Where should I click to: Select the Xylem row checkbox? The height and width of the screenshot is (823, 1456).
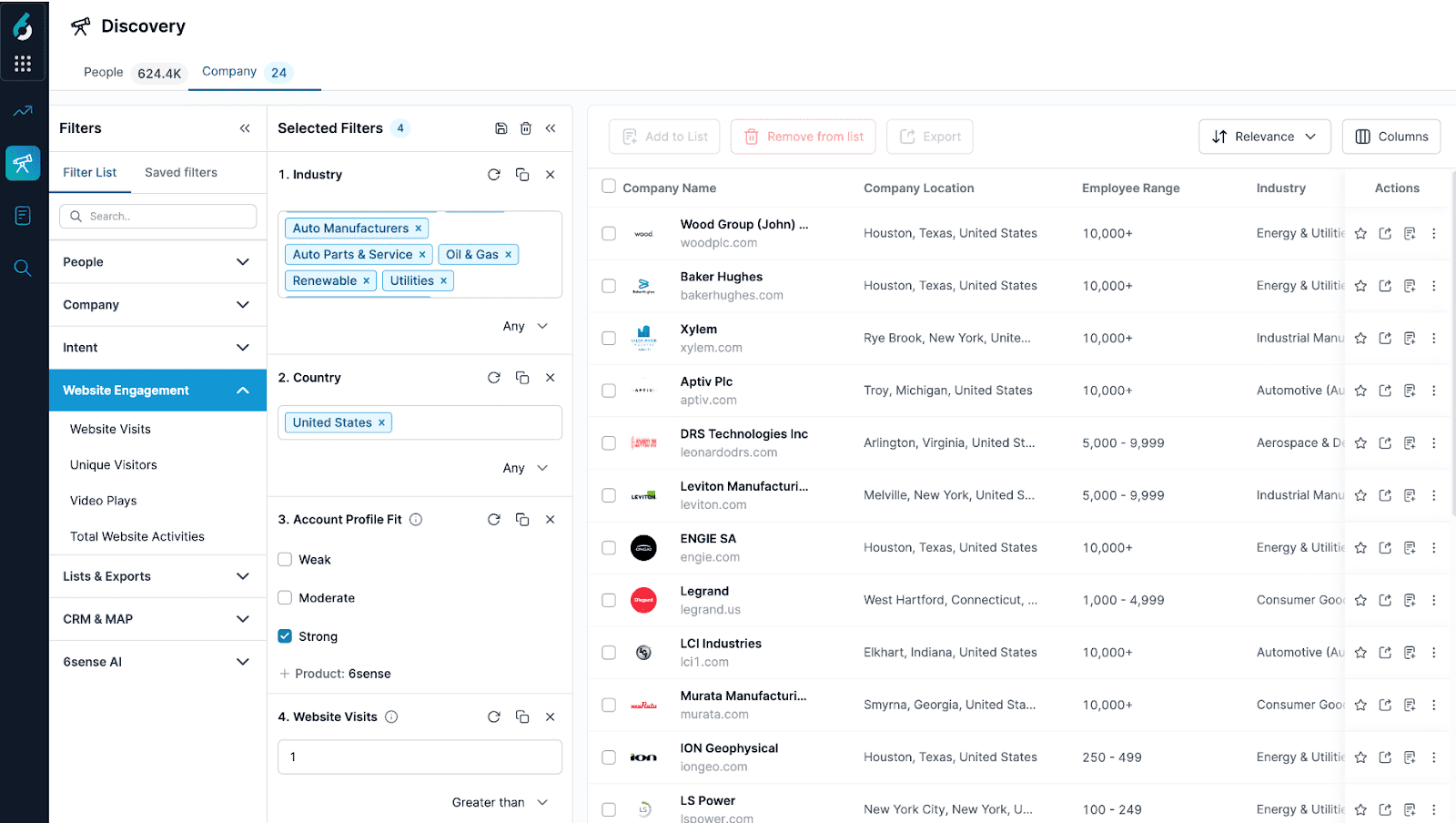[609, 339]
